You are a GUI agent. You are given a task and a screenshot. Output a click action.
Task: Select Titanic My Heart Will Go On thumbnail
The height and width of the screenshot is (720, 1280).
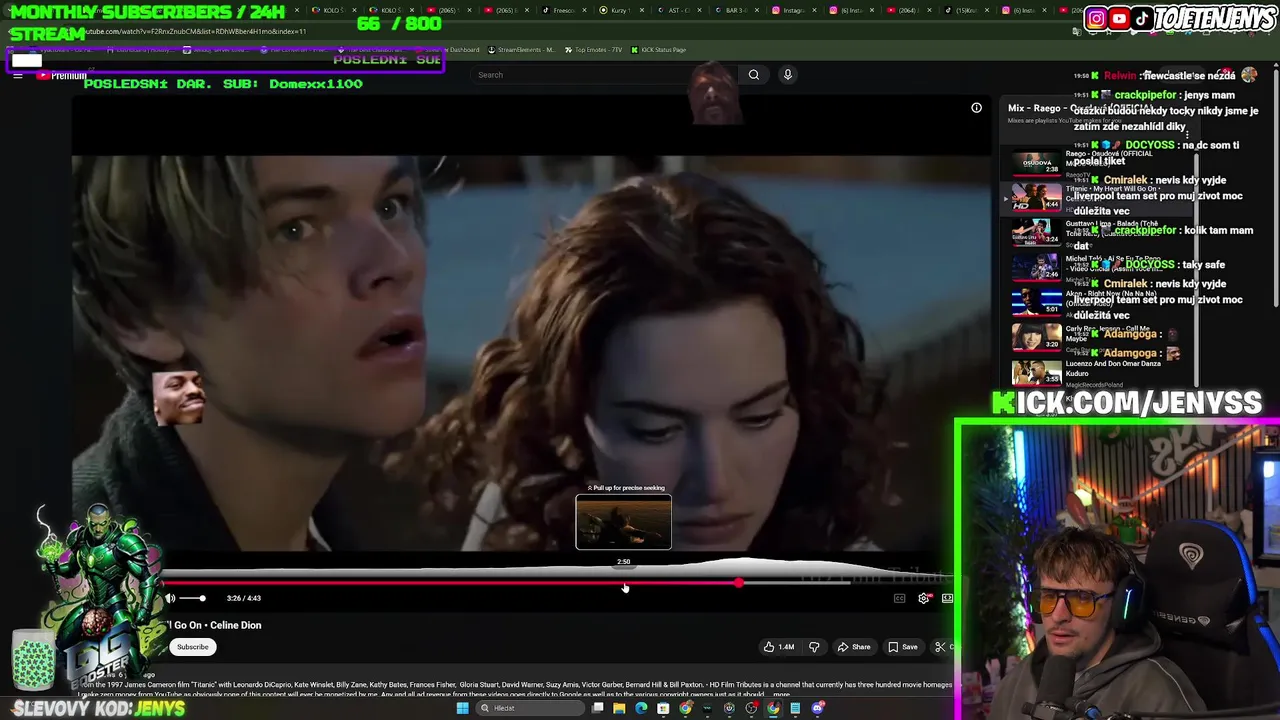coord(1037,196)
